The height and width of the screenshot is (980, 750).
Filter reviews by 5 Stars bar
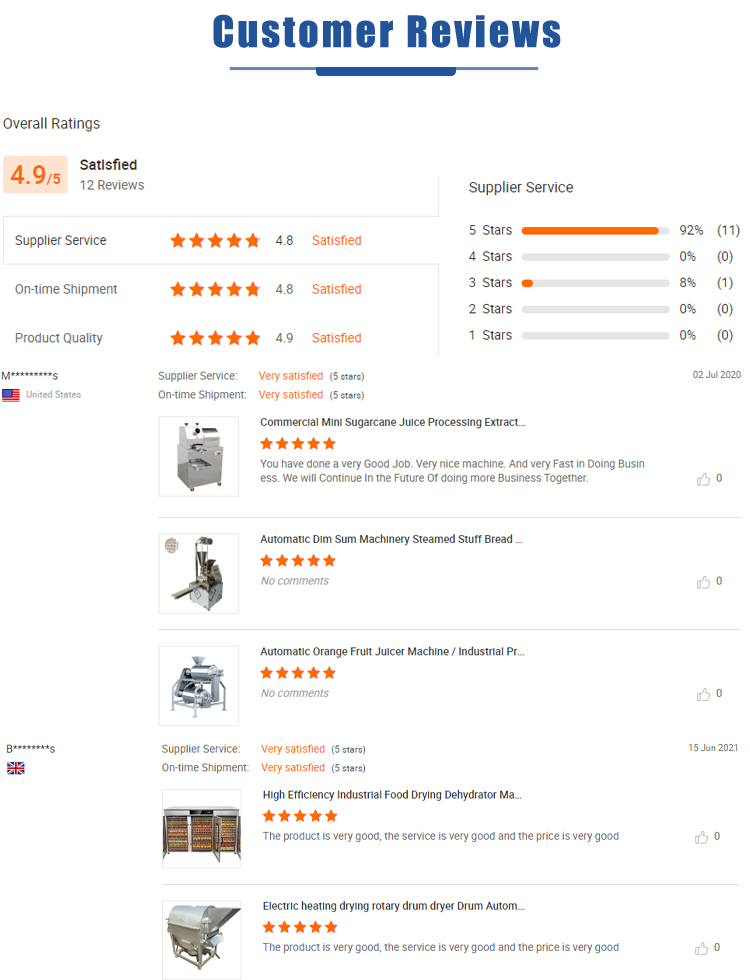[x=595, y=231]
